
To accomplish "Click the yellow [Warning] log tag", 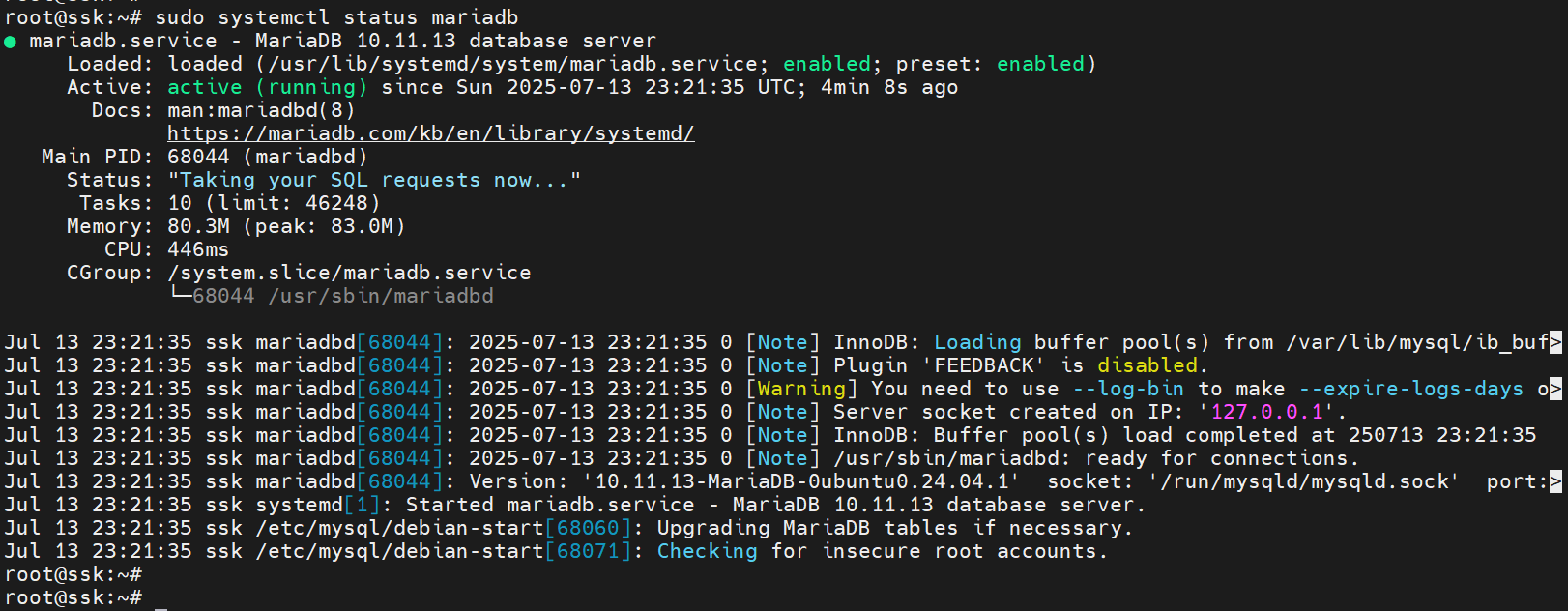I will click(x=801, y=389).
